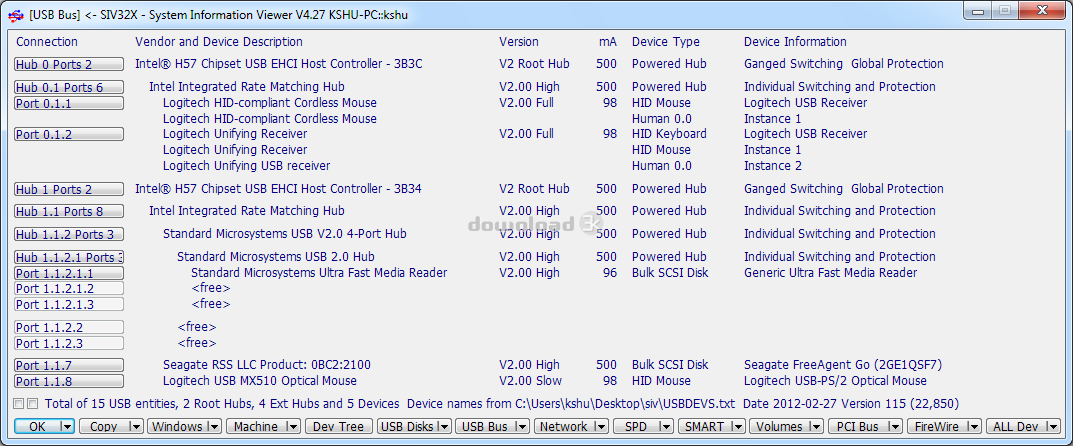Viewport: 1073px width, 446px height.
Task: Click the HID Keyboard device type
Action: (669, 133)
